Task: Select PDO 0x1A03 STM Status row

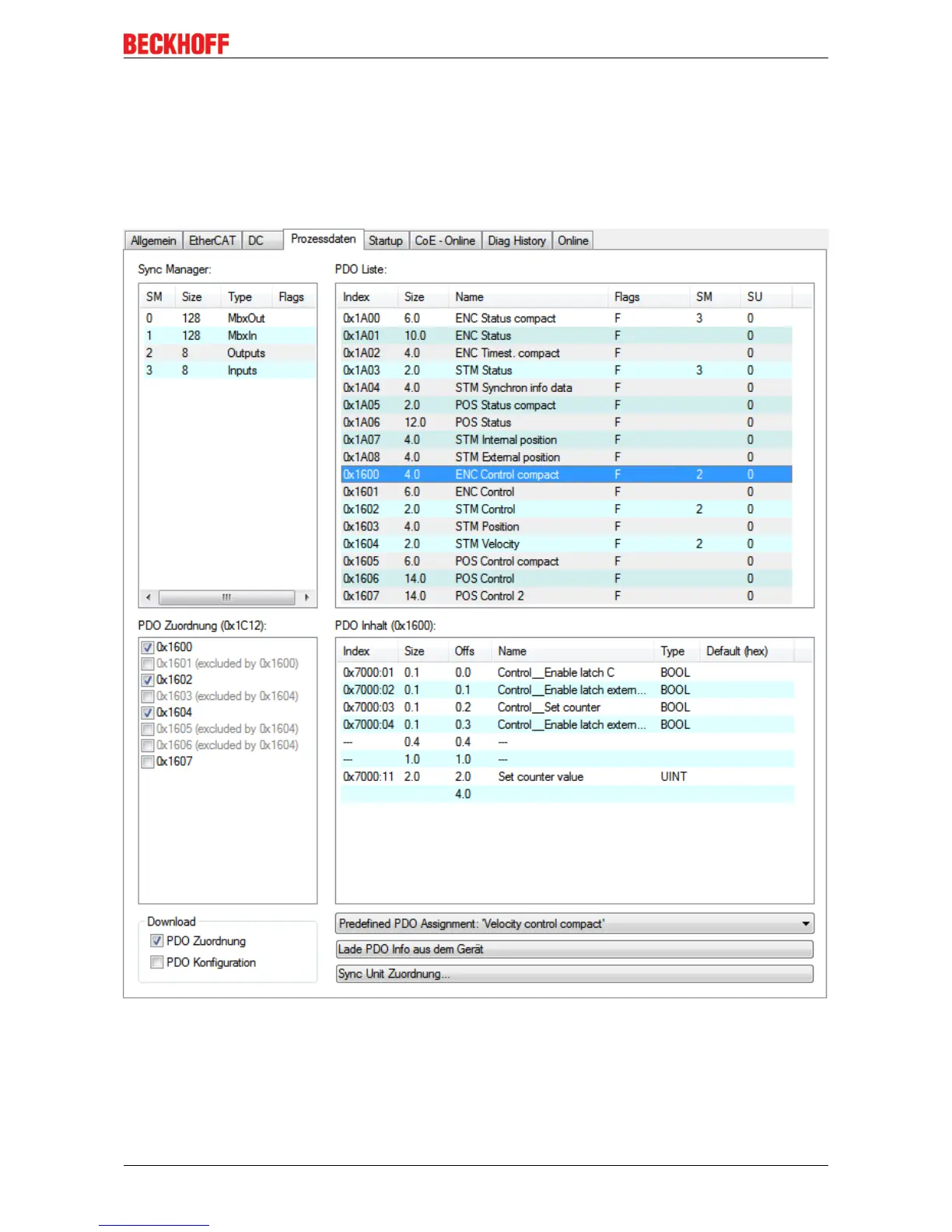Action: pyautogui.click(x=566, y=370)
